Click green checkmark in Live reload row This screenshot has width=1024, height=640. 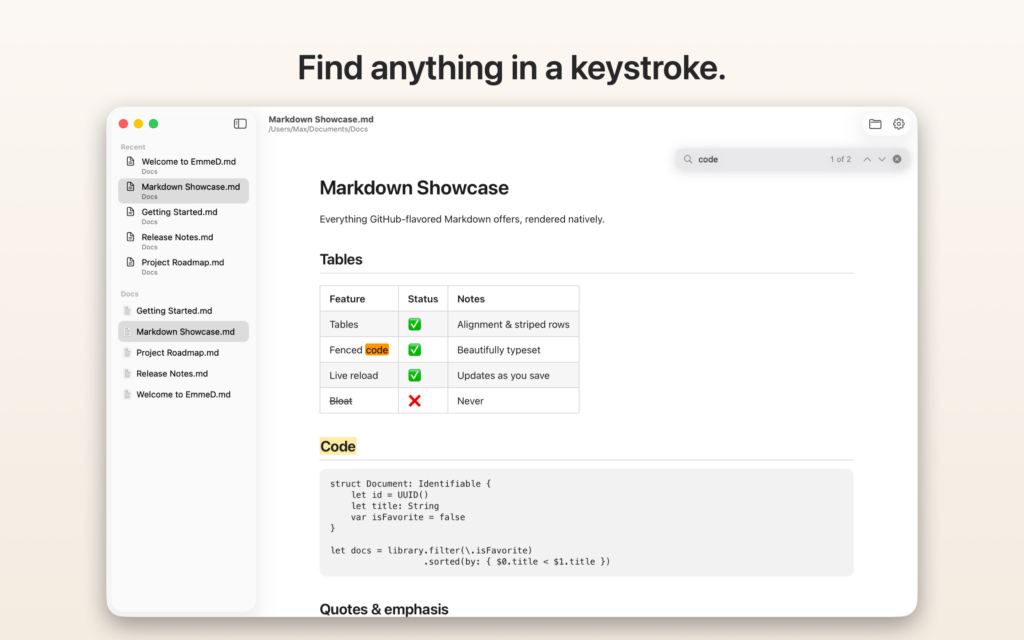coord(414,376)
